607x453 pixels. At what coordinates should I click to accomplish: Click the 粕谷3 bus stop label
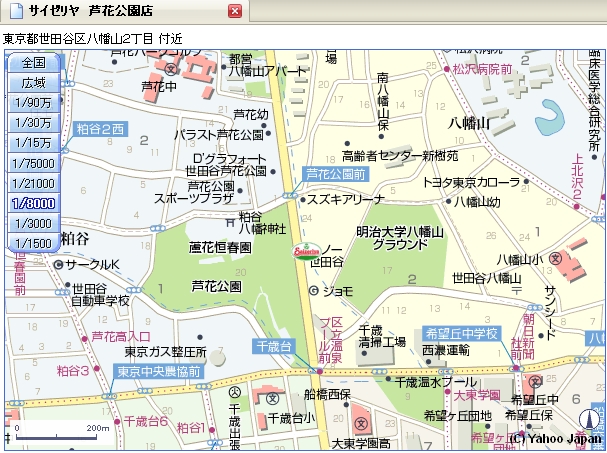coord(73,371)
